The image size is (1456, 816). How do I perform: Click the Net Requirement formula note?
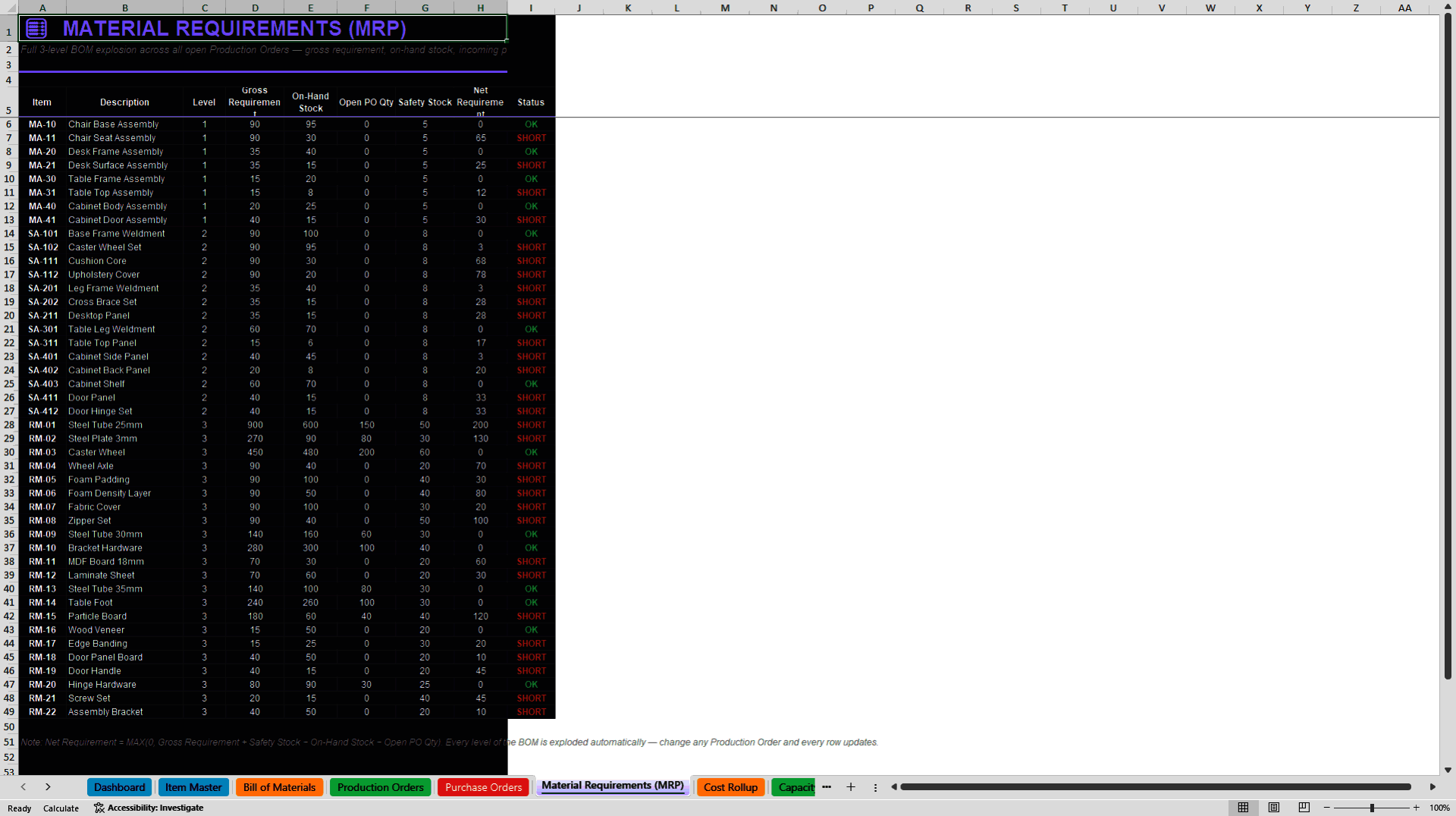click(x=449, y=742)
